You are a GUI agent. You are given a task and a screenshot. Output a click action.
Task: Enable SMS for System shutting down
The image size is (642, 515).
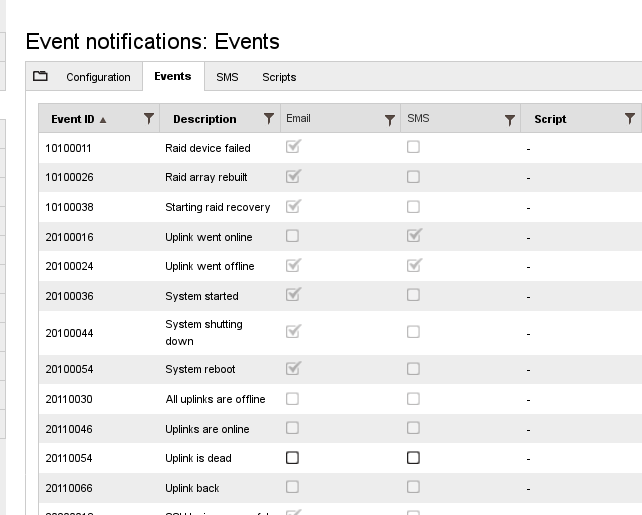(x=413, y=332)
